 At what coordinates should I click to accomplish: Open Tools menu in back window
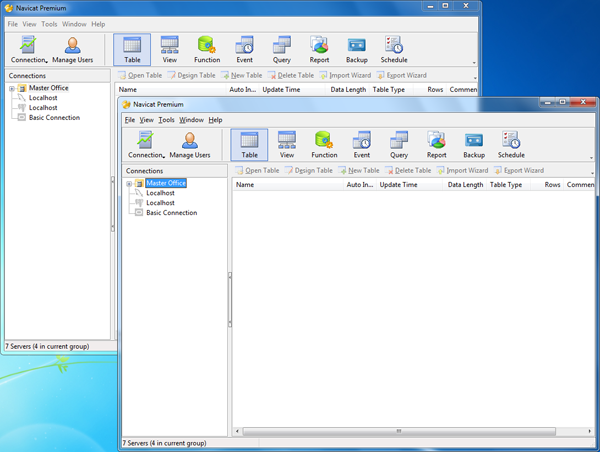coord(49,24)
